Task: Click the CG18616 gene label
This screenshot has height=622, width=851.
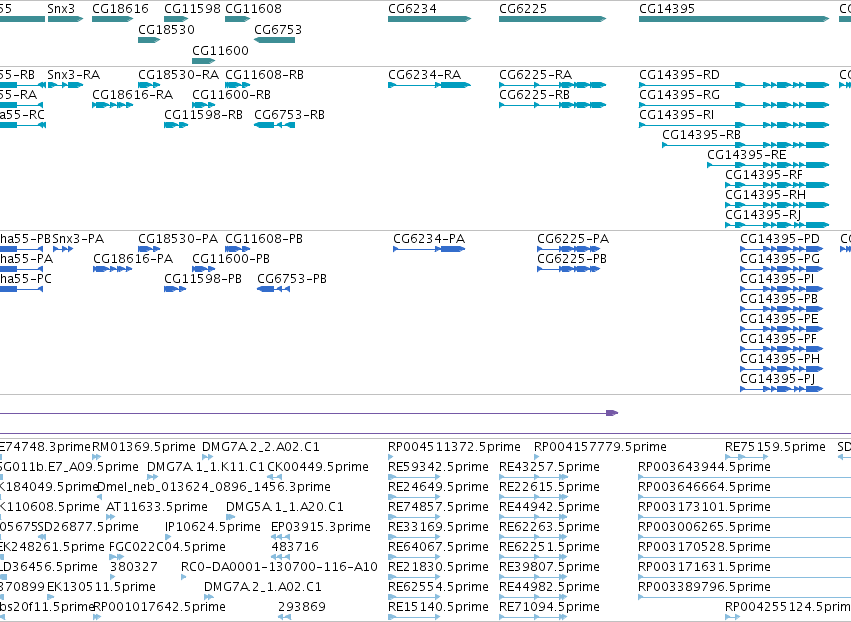Action: [120, 9]
